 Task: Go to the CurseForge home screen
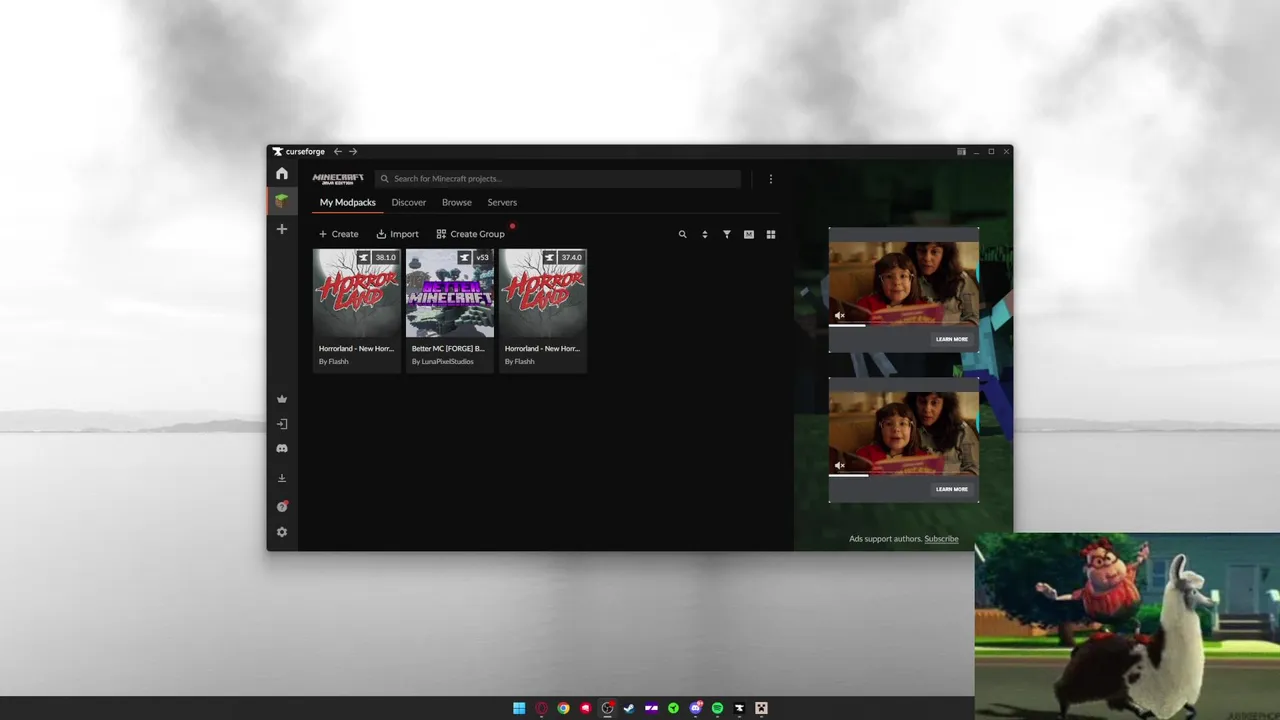click(x=282, y=174)
